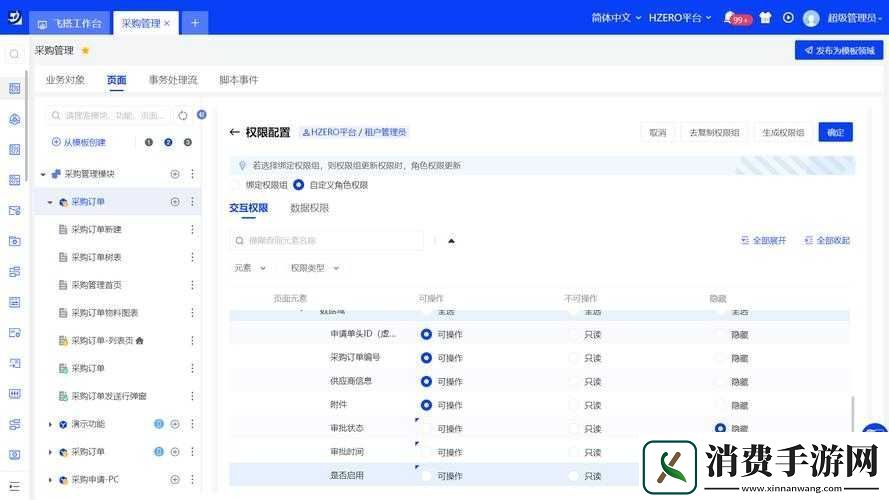Set 采购订单编号 to 隐藏

coord(720,358)
